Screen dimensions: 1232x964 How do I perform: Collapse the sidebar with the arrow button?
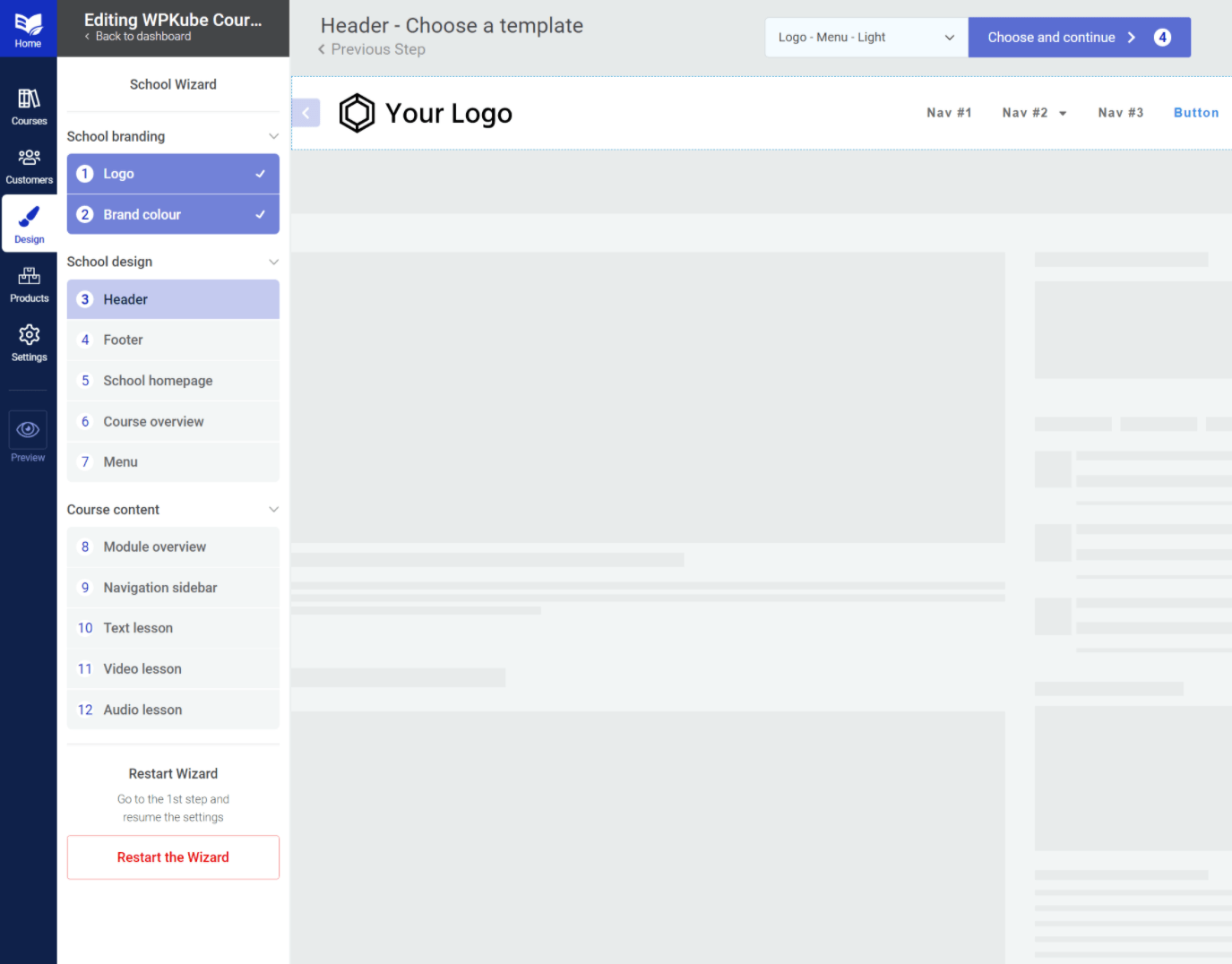(x=306, y=113)
